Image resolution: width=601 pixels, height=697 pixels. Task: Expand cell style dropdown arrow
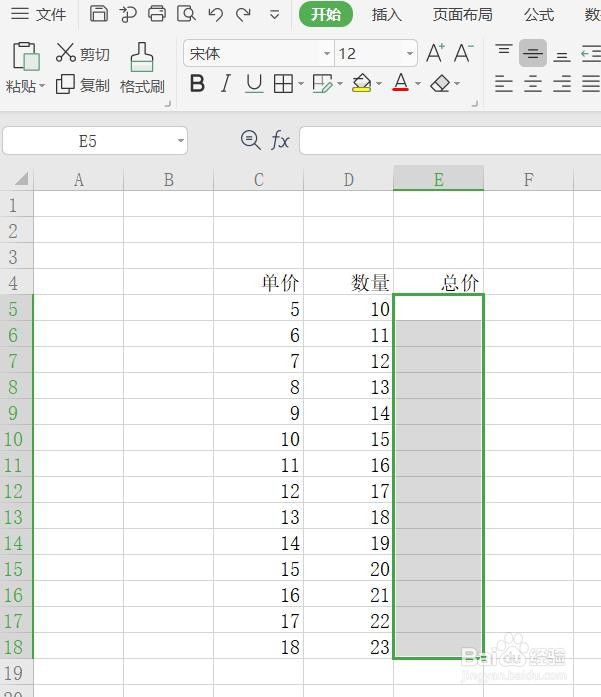tap(340, 84)
